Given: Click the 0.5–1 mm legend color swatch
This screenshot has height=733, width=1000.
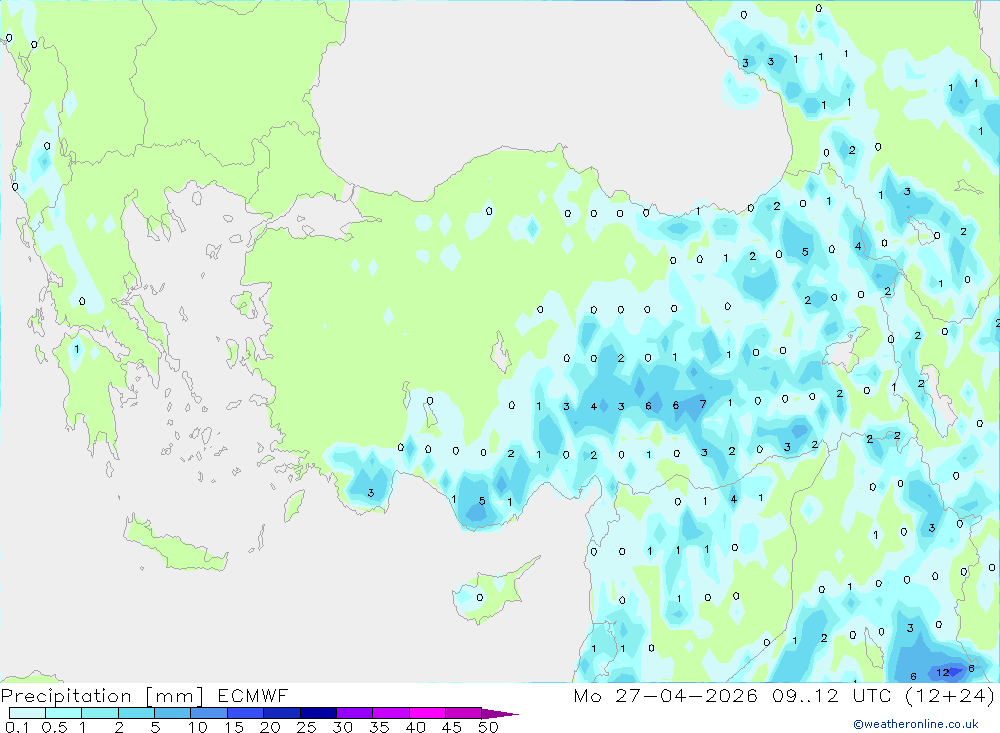Looking at the screenshot, I should click(x=64, y=713).
